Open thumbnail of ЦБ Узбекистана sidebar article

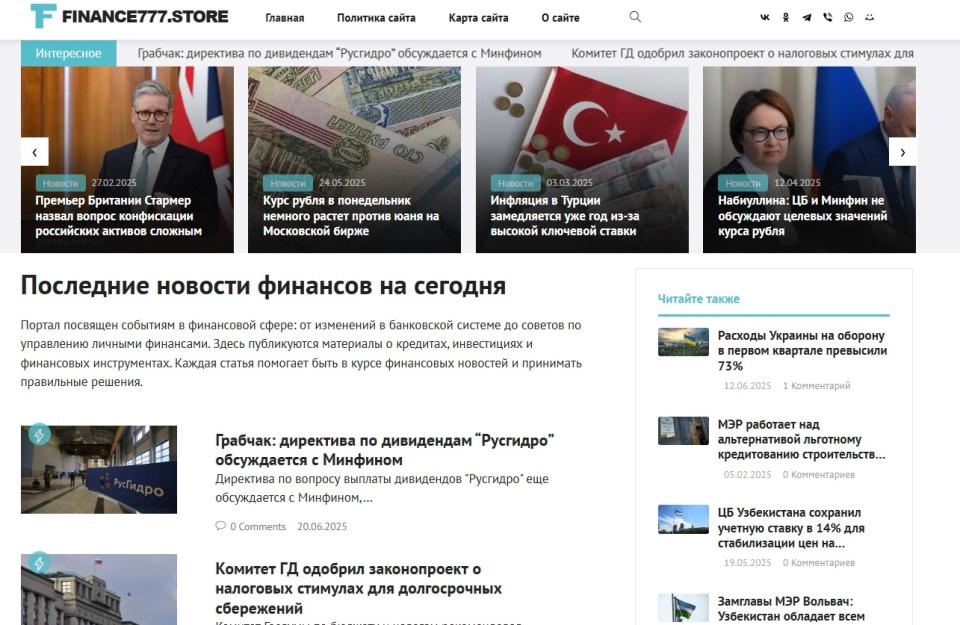pyautogui.click(x=683, y=519)
